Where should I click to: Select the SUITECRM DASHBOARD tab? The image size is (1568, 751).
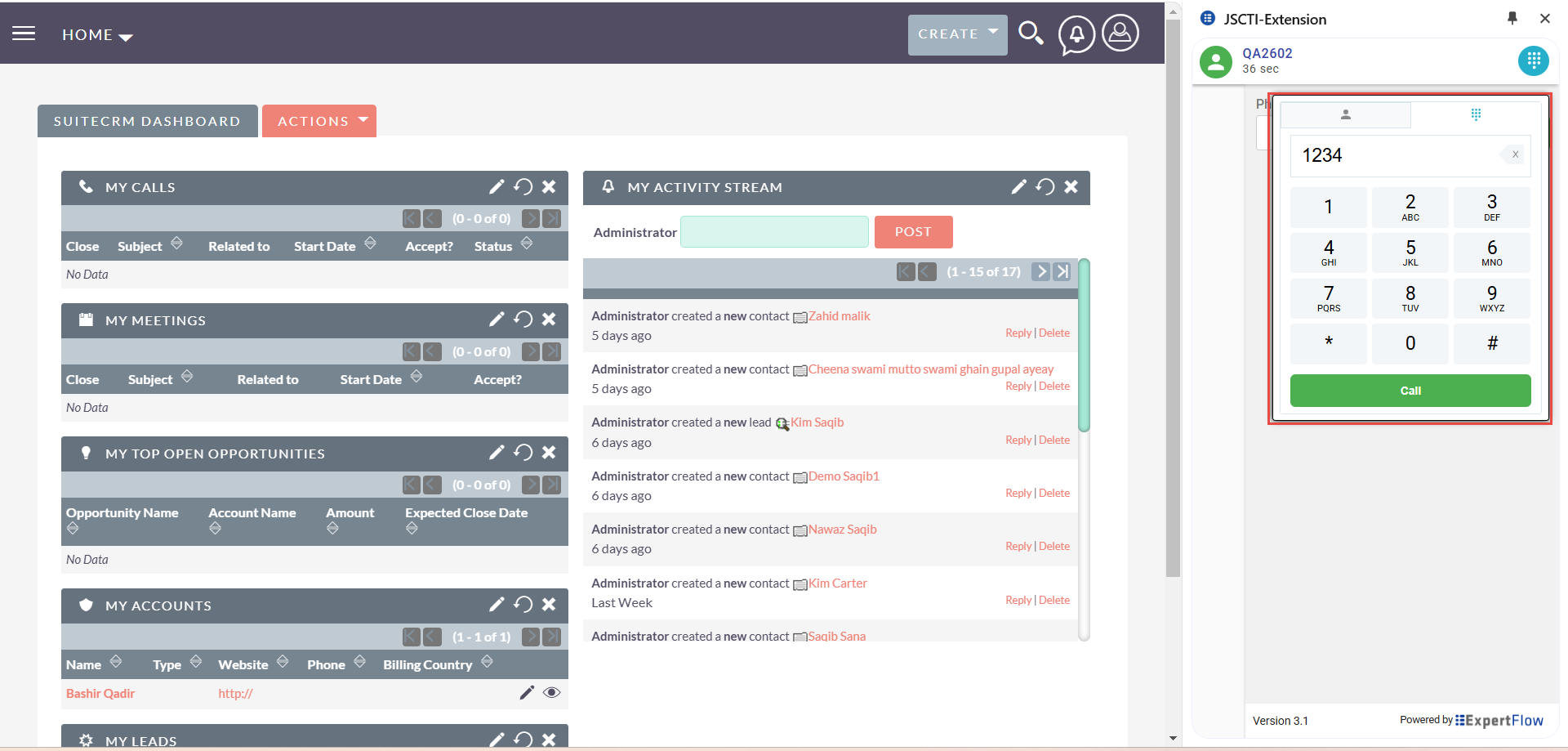[x=147, y=120]
